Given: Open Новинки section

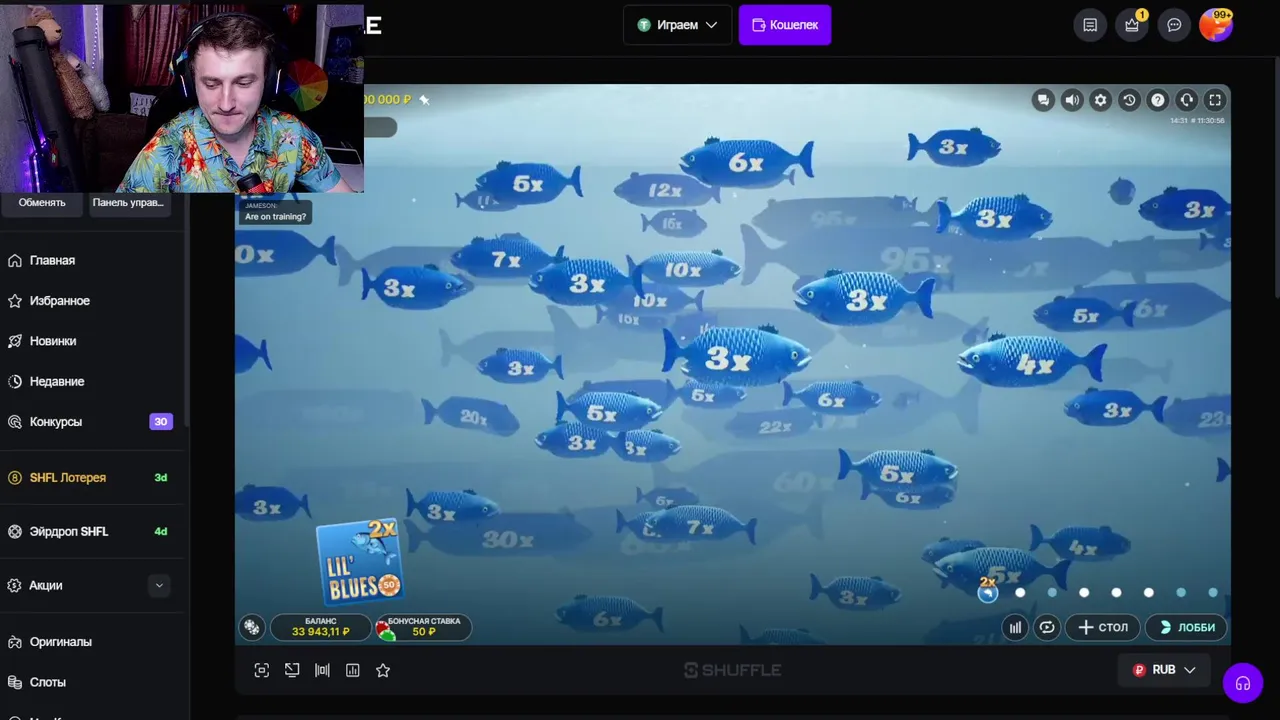Looking at the screenshot, I should pyautogui.click(x=52, y=341).
